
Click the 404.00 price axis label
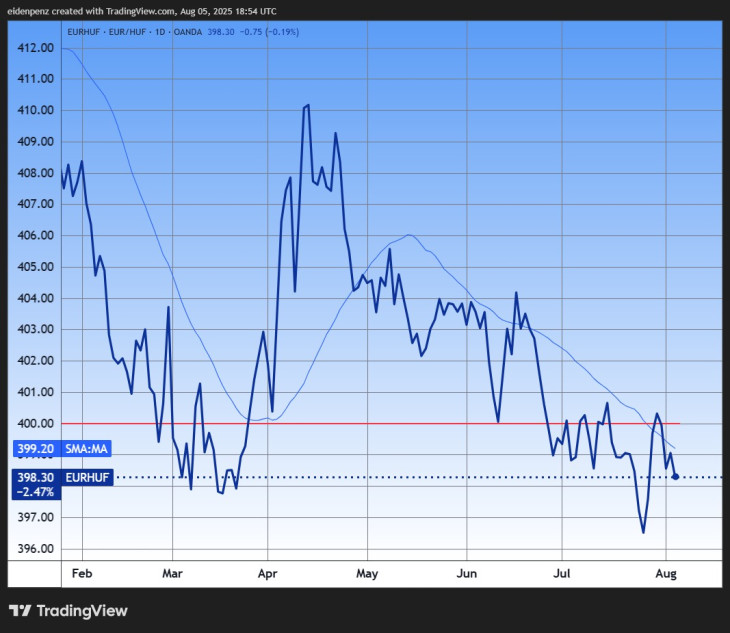[35, 298]
